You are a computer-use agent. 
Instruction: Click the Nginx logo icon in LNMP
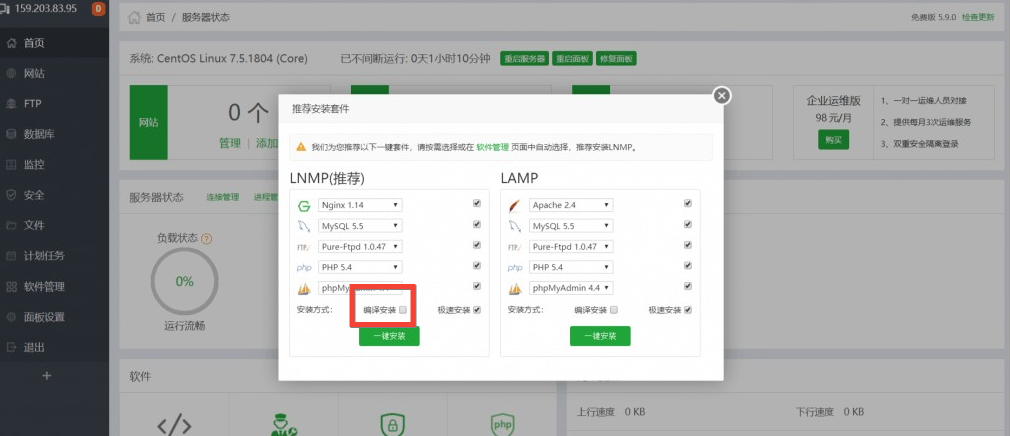(x=305, y=205)
